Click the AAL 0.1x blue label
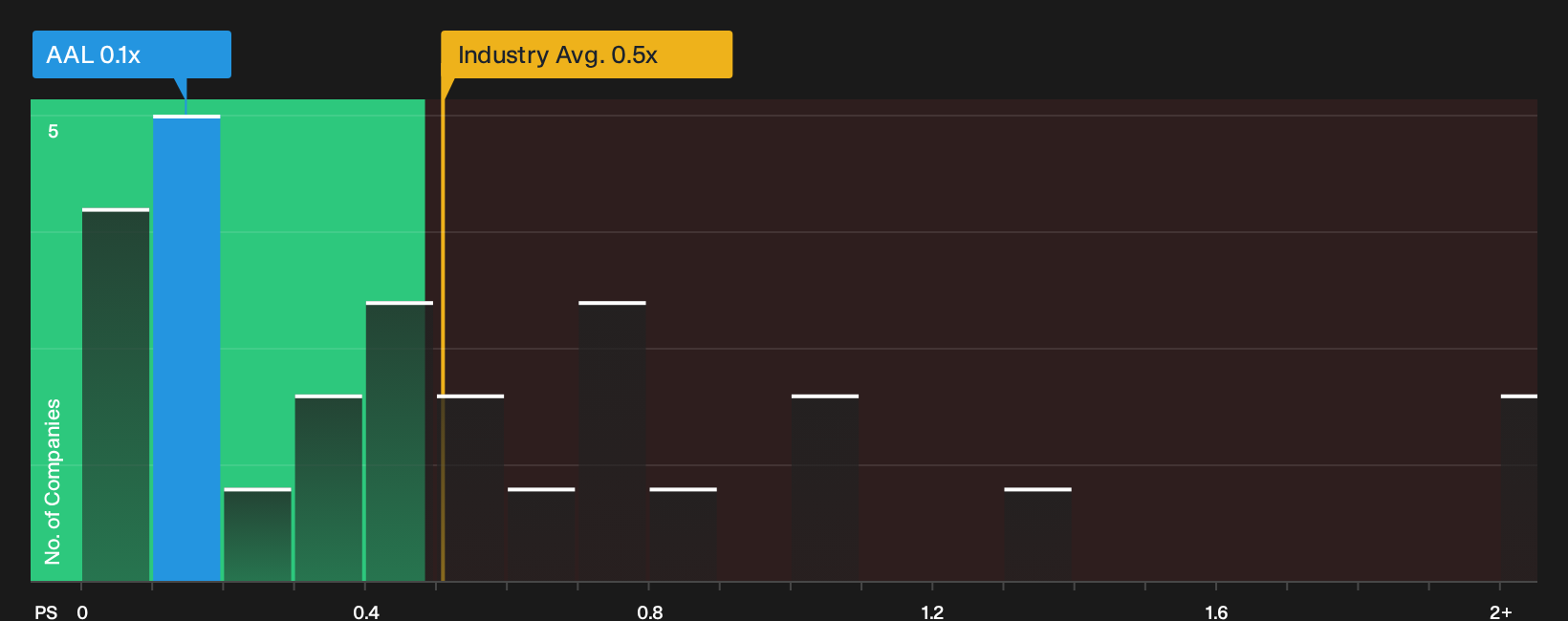The width and height of the screenshot is (1568, 621). point(132,54)
